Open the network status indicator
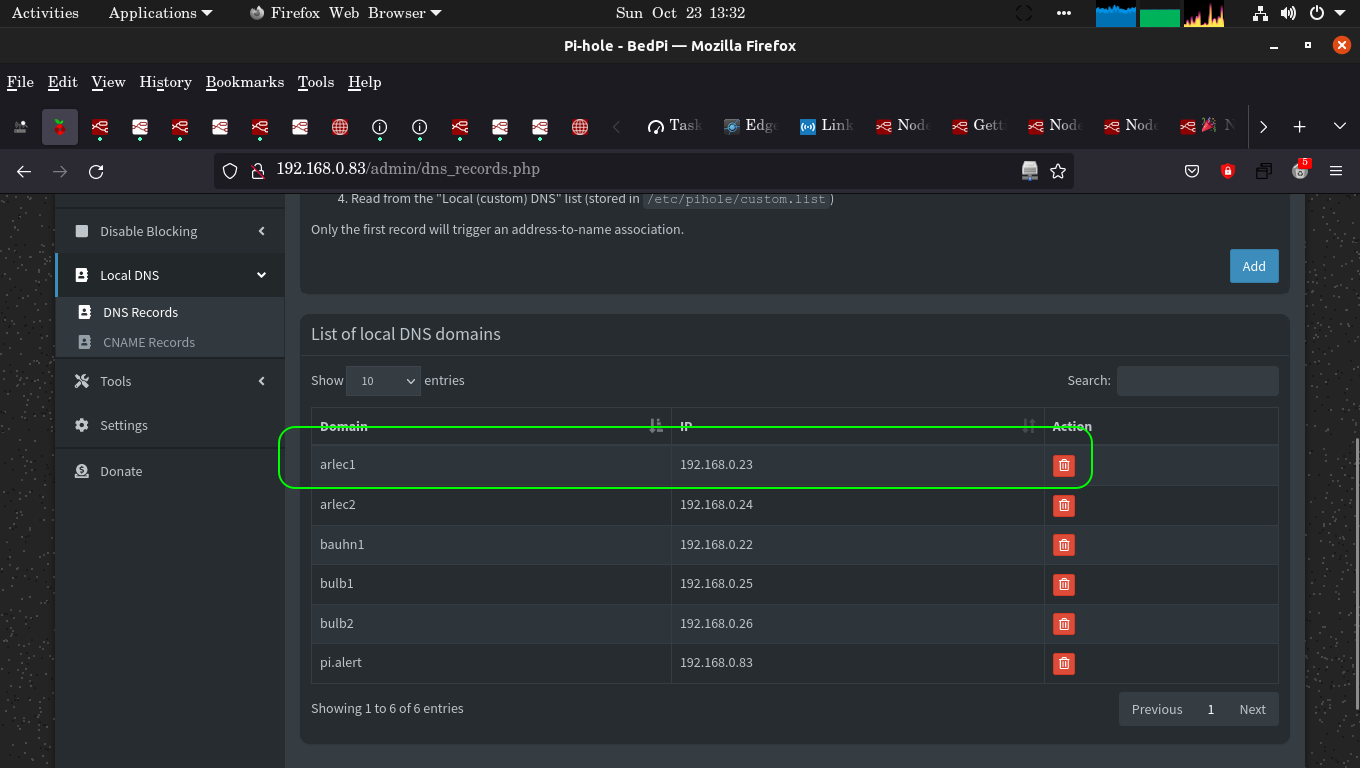This screenshot has height=768, width=1360. [1260, 13]
